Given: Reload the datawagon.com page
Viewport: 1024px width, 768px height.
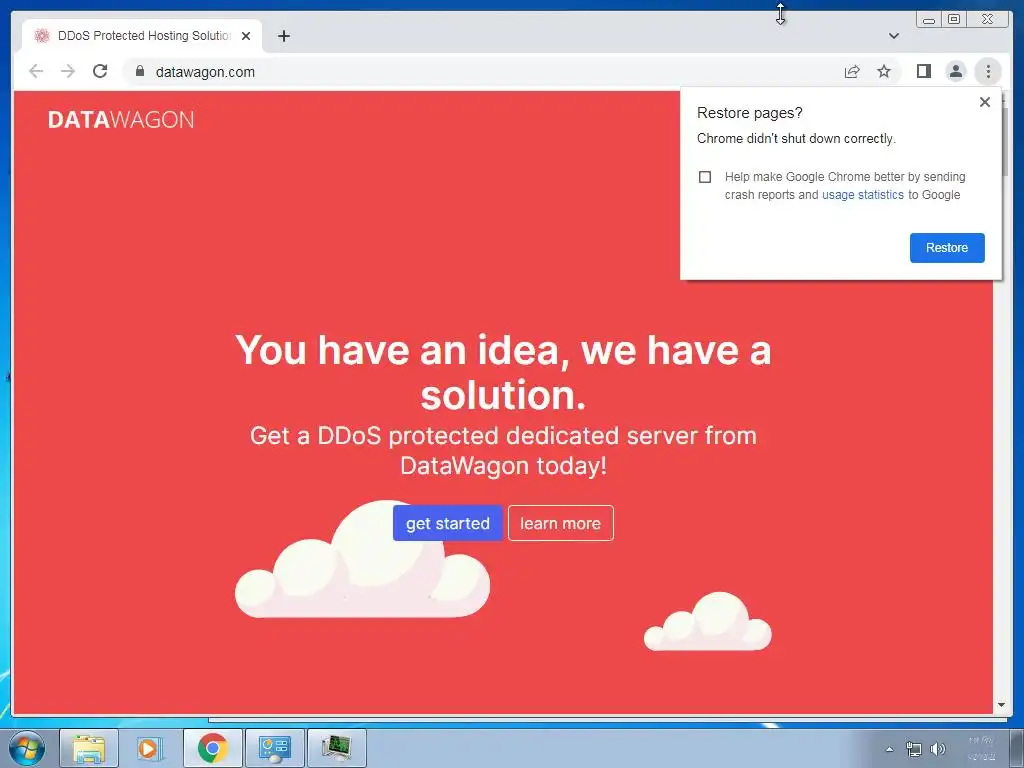Looking at the screenshot, I should pyautogui.click(x=100, y=71).
